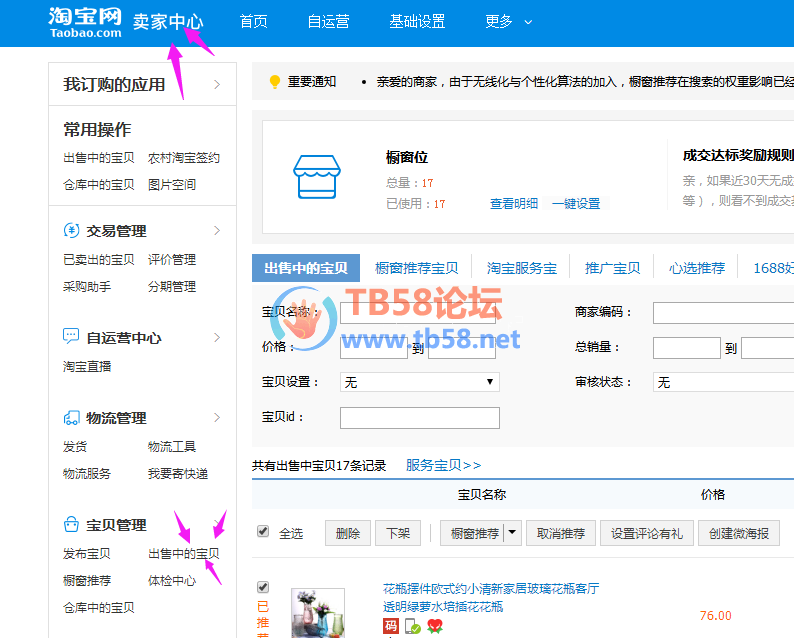This screenshot has width=794, height=638.
Task: Switch to the 淘宝服务宝 tab
Action: [522, 268]
